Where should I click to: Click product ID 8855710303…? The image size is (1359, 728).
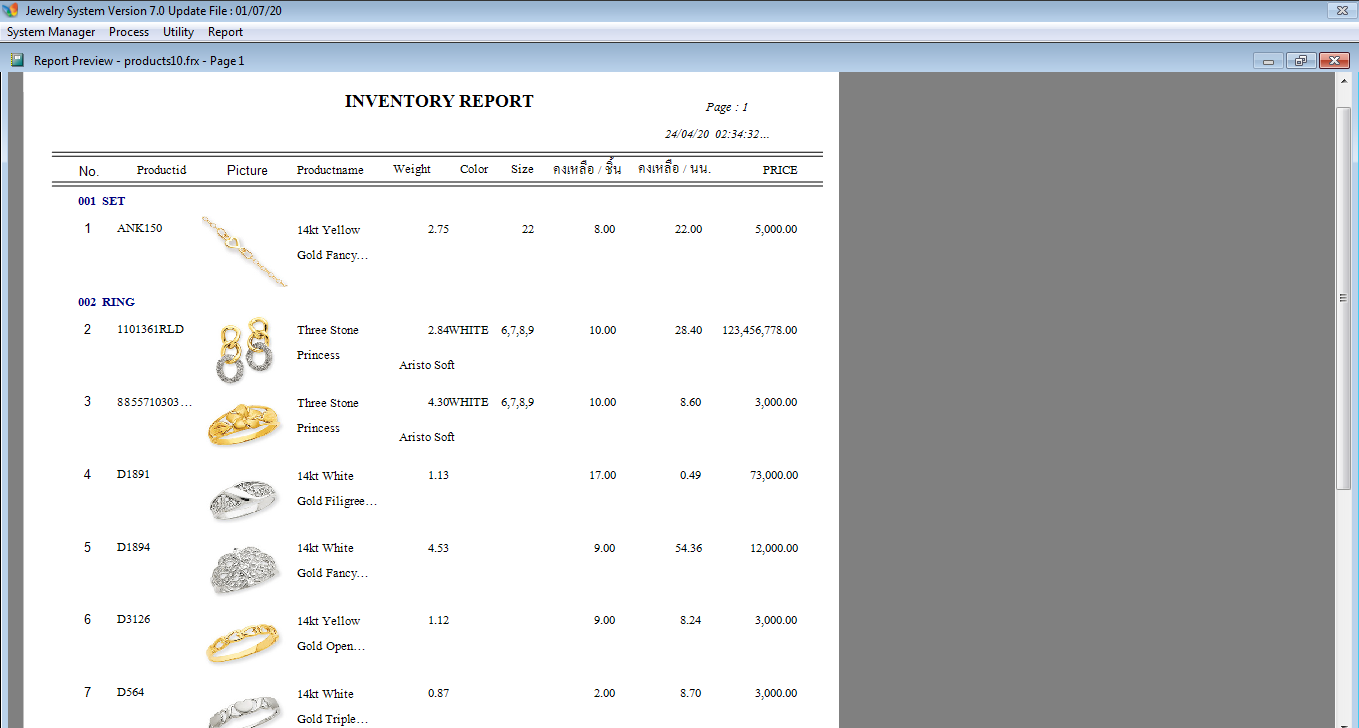pyautogui.click(x=154, y=402)
